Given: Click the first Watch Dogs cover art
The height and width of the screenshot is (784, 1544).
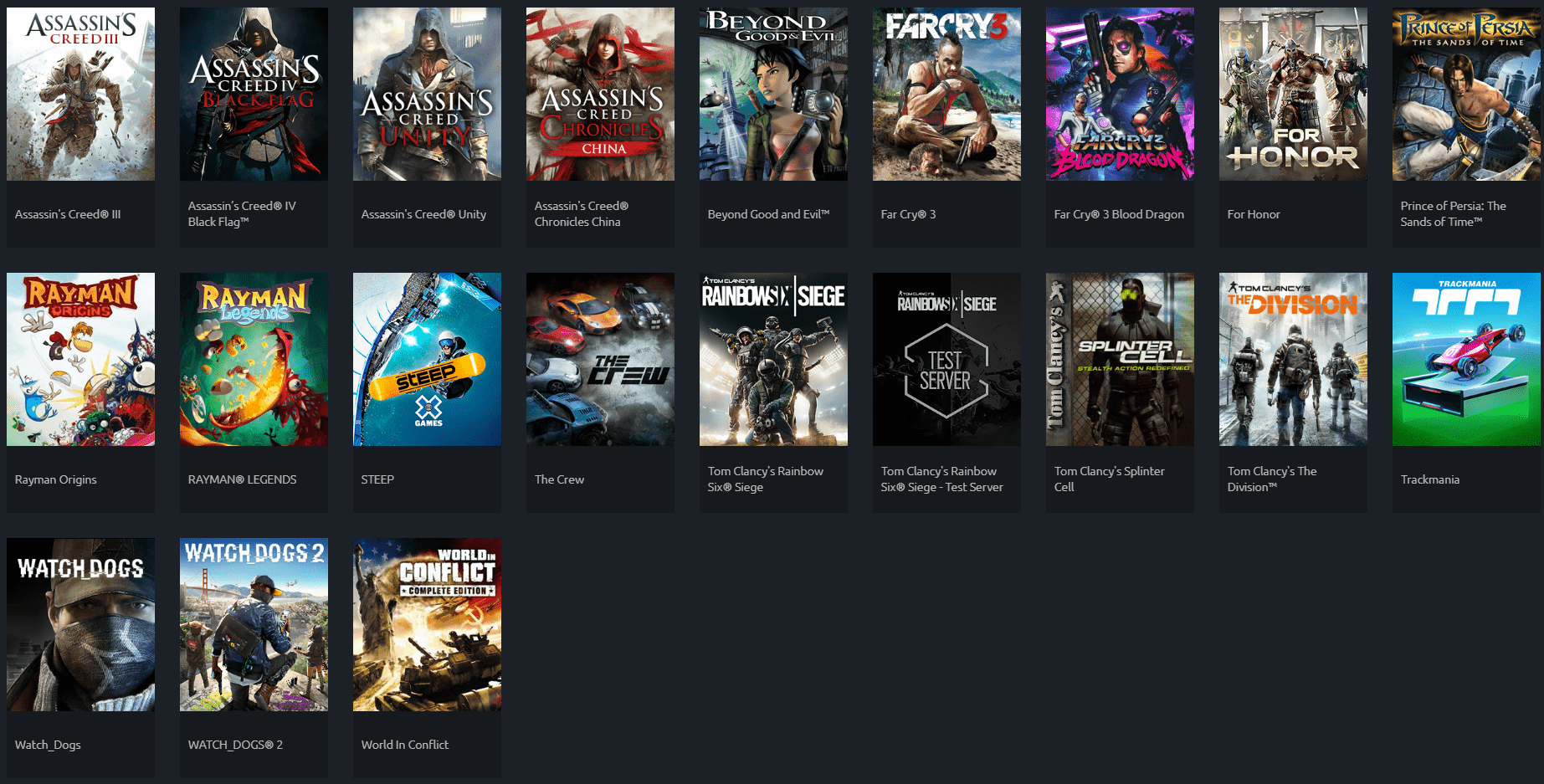Looking at the screenshot, I should point(80,624).
